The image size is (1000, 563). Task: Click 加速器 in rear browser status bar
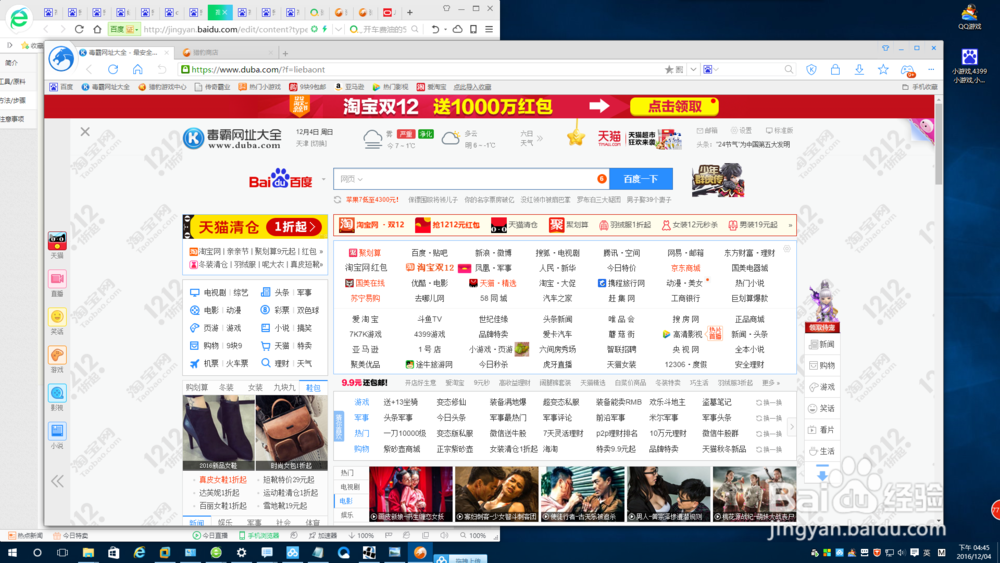tap(323, 536)
